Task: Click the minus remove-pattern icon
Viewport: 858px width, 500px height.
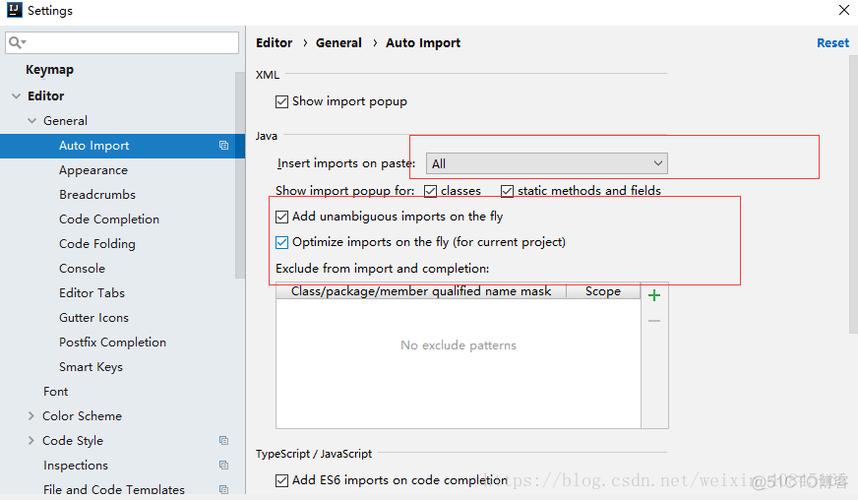Action: 654,321
